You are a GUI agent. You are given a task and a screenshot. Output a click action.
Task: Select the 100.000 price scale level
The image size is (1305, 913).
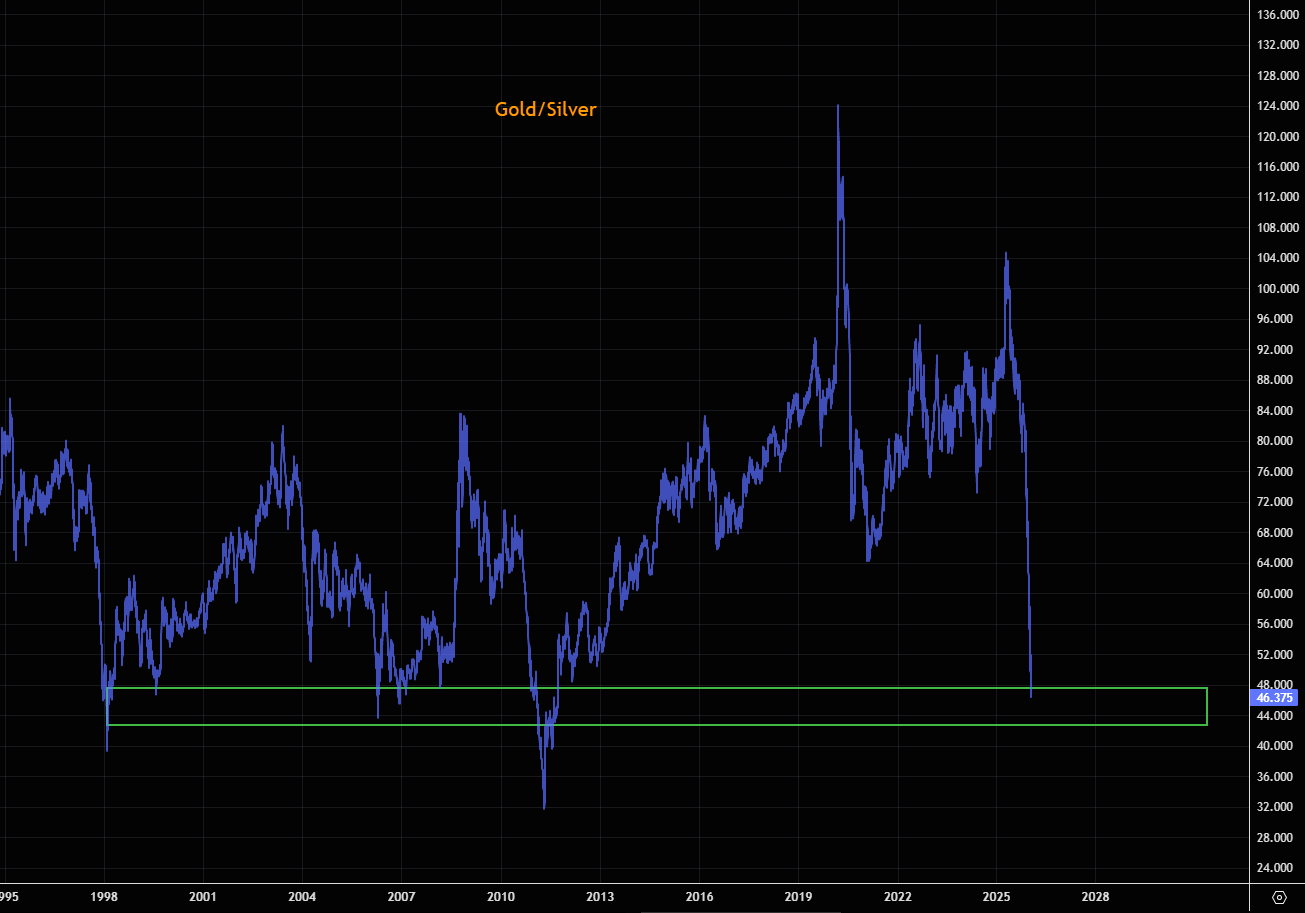[x=1279, y=289]
